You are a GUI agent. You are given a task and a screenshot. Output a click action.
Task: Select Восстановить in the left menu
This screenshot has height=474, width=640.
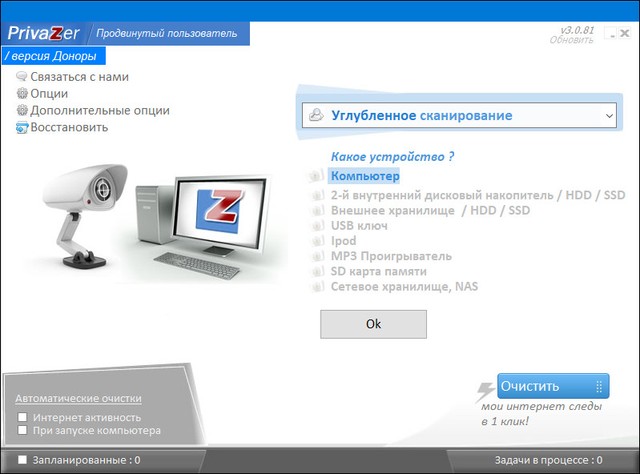(69, 127)
